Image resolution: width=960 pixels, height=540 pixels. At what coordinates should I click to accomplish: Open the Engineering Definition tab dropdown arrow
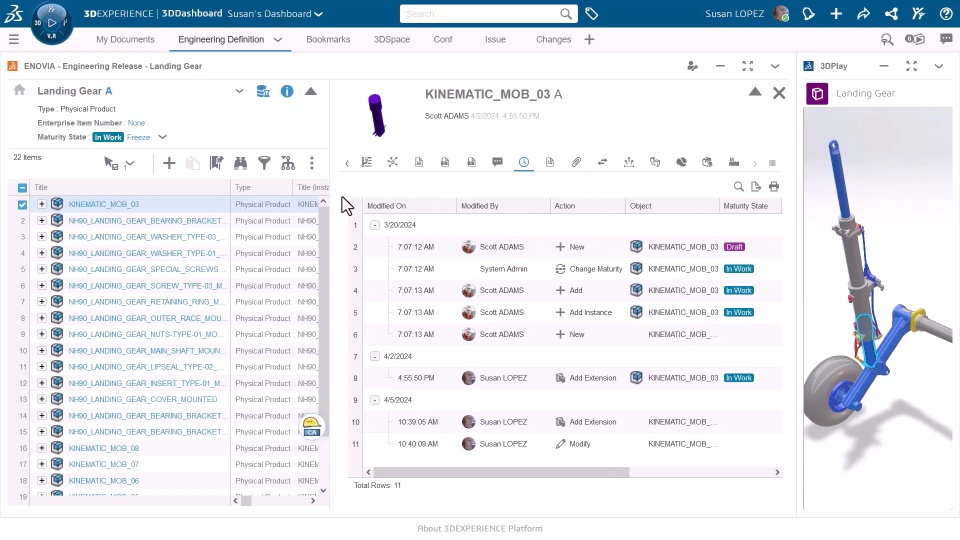click(278, 39)
